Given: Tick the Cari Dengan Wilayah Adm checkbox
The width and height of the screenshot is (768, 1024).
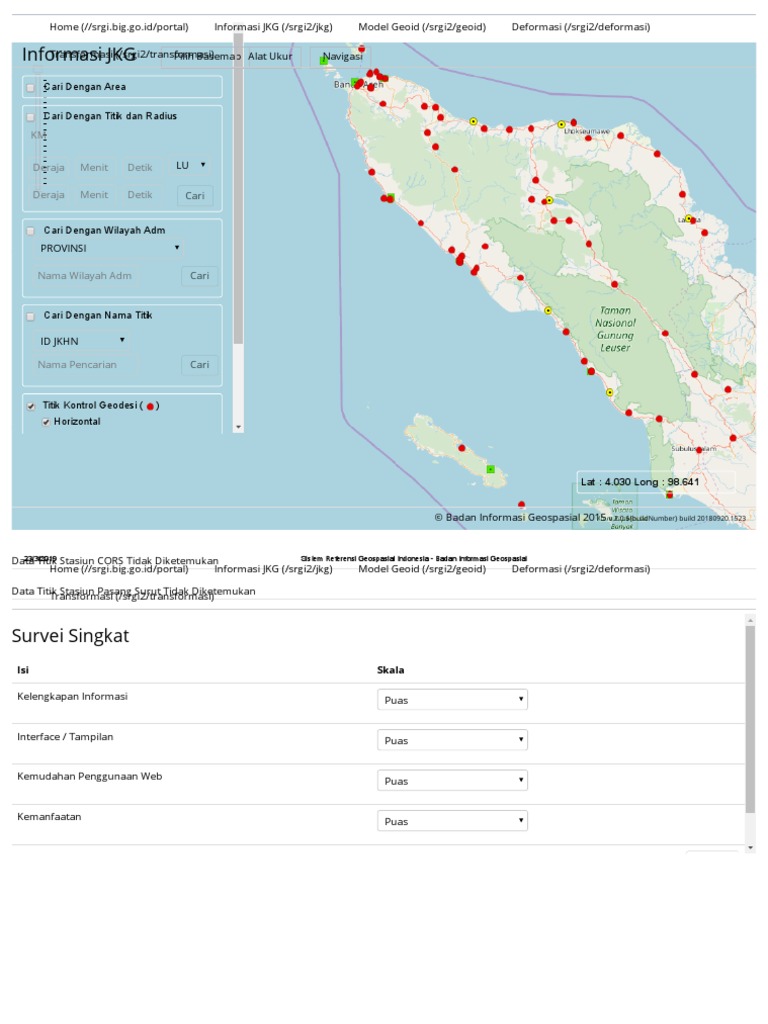Looking at the screenshot, I should pyautogui.click(x=31, y=231).
